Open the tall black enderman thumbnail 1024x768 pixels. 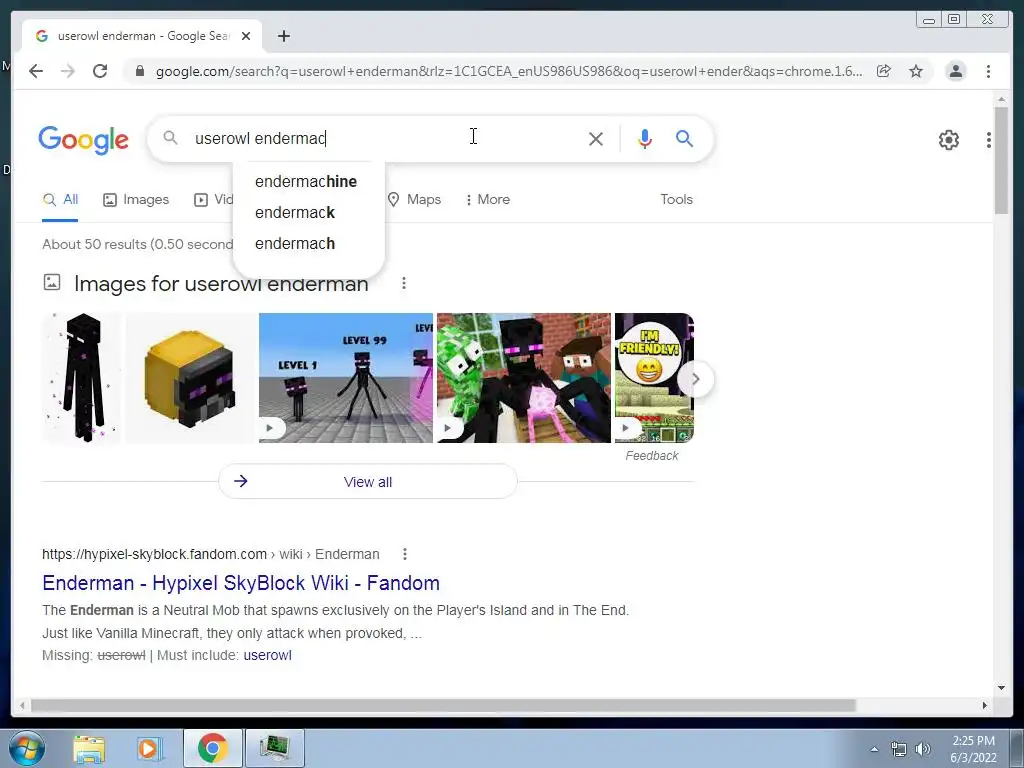pos(82,378)
